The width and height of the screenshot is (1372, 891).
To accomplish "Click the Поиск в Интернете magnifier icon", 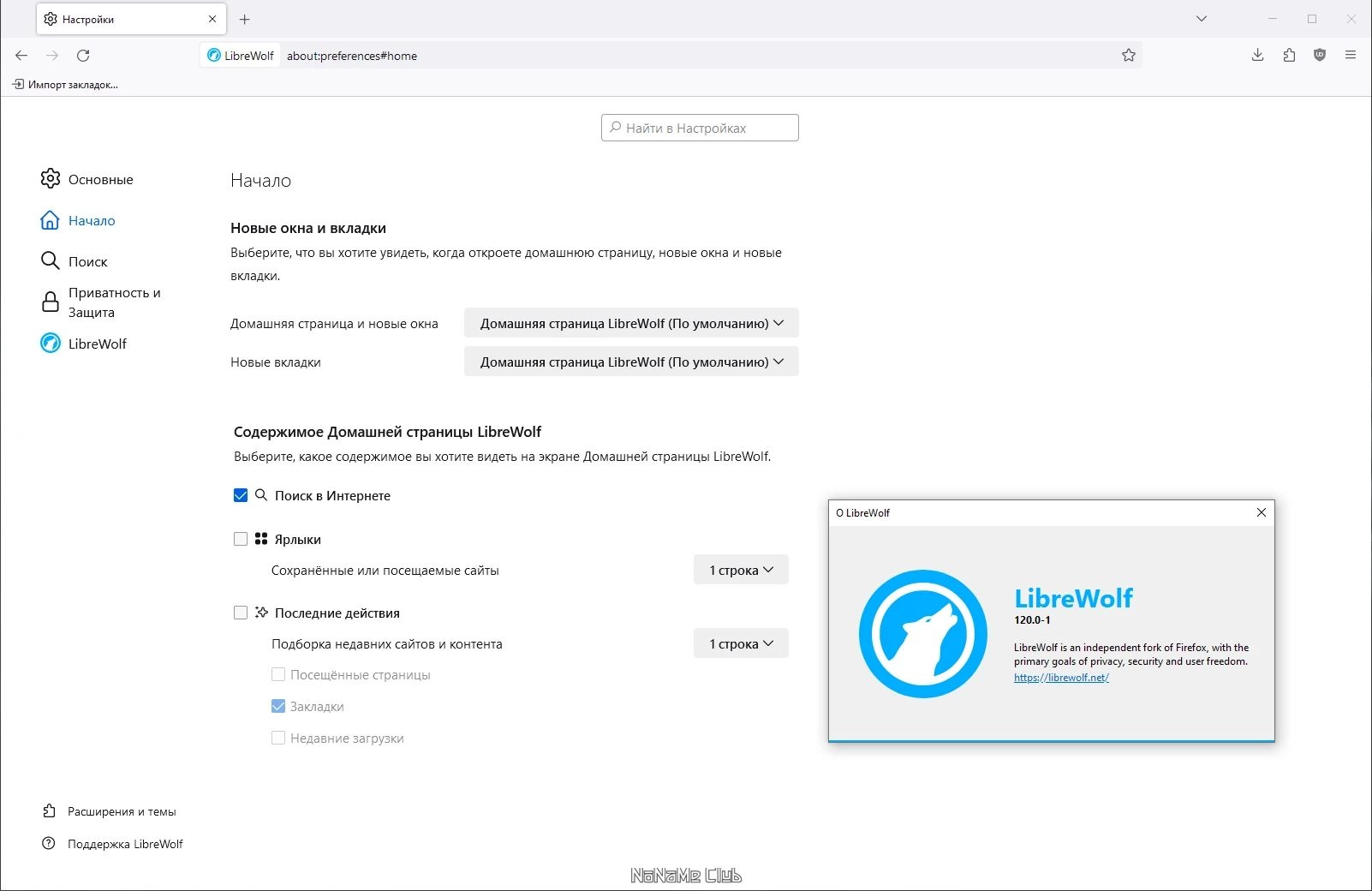I will pyautogui.click(x=261, y=495).
